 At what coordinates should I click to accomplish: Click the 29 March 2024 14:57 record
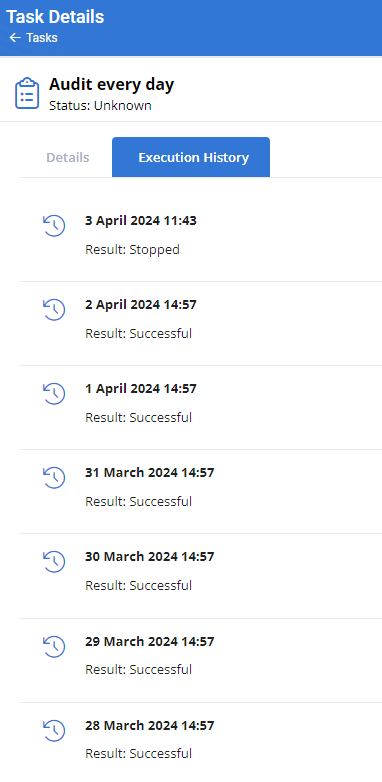tap(201, 660)
